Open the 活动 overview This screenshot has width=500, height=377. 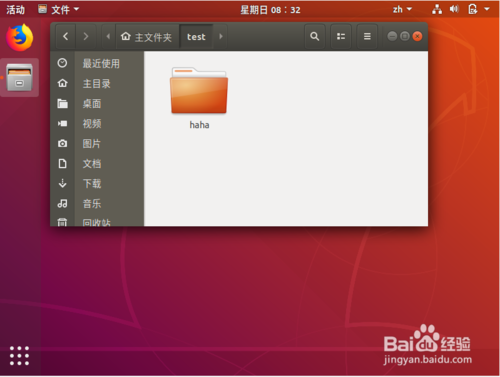pyautogui.click(x=15, y=9)
